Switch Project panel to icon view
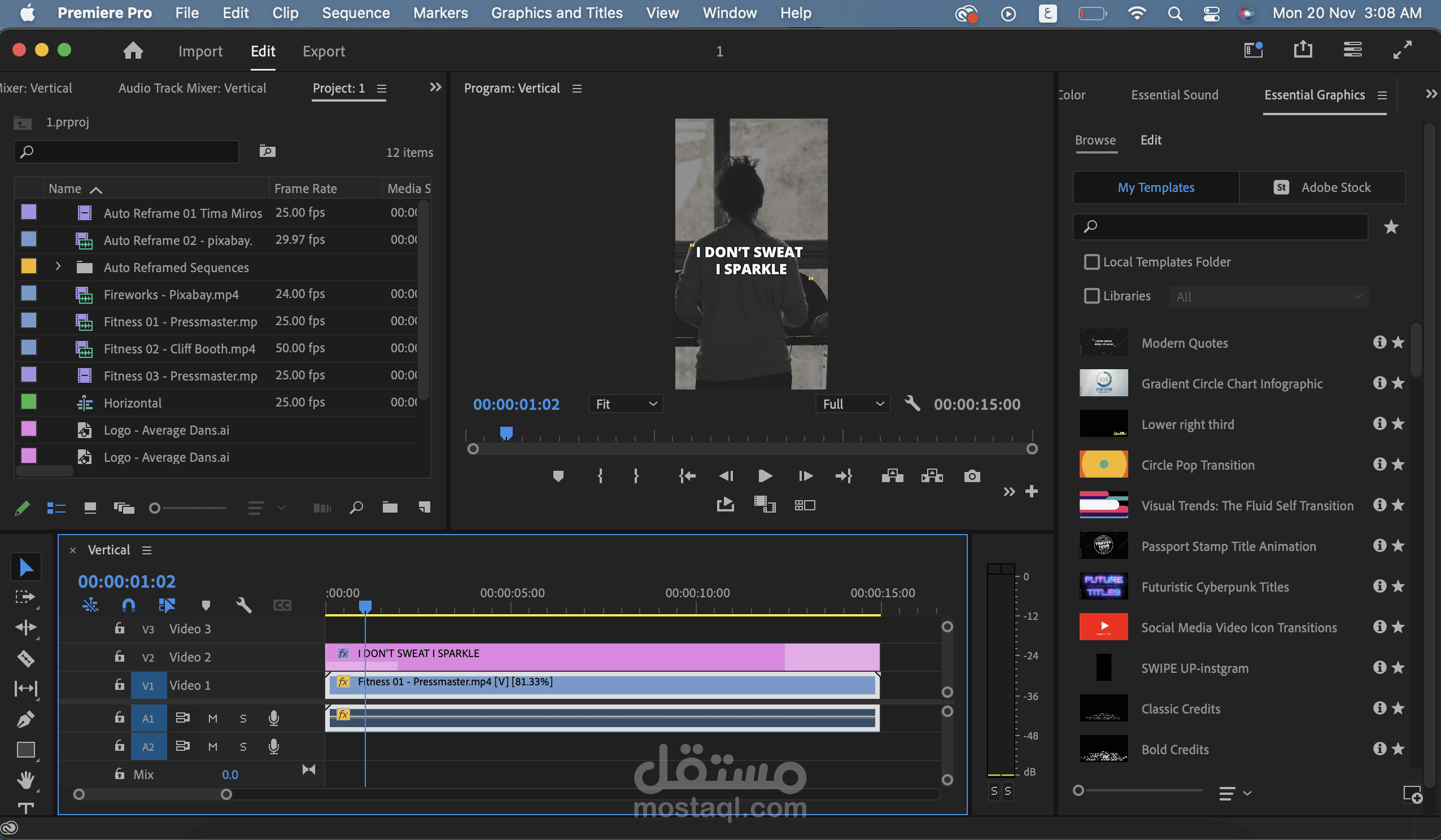1441x840 pixels. tap(90, 508)
